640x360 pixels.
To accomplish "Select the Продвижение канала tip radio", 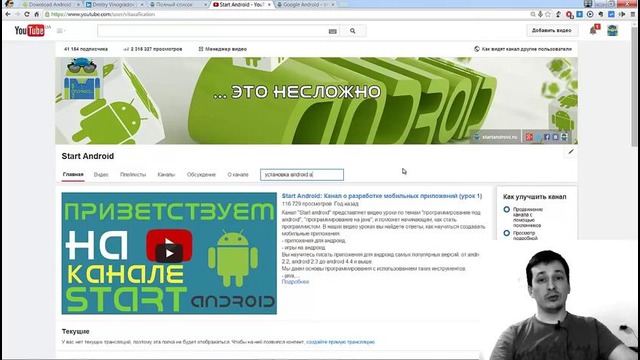I will [507, 209].
